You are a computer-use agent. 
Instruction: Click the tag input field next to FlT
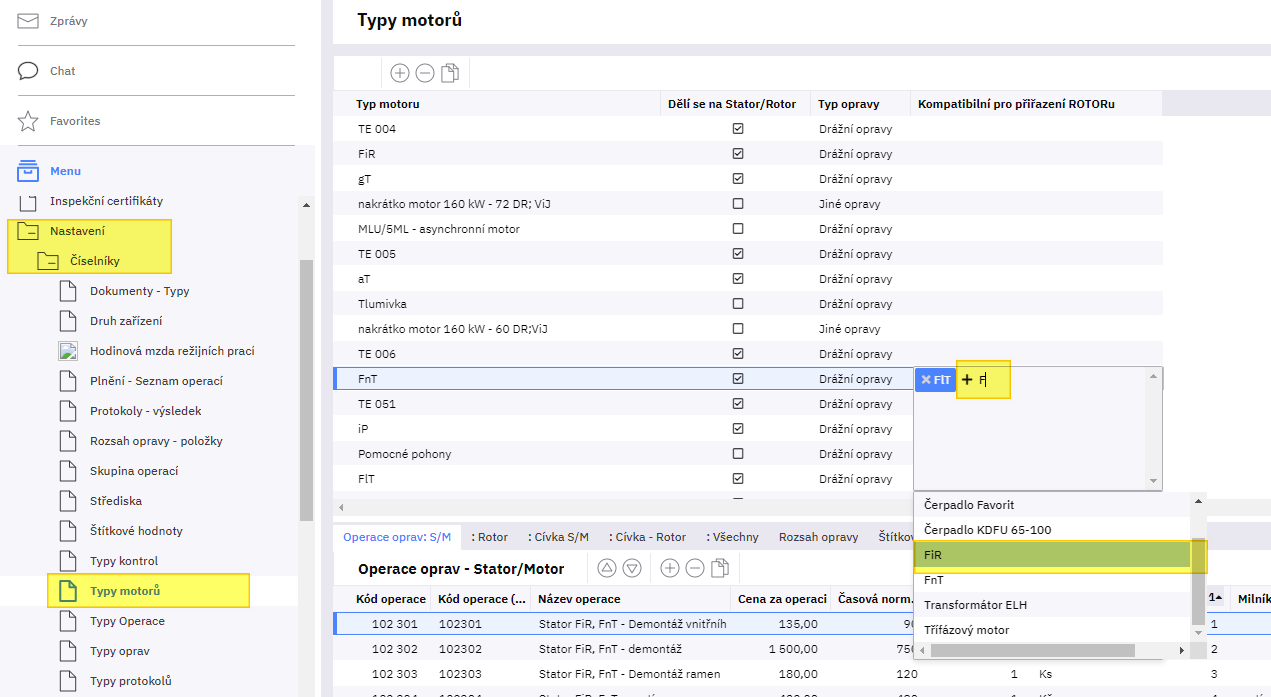(1050, 380)
